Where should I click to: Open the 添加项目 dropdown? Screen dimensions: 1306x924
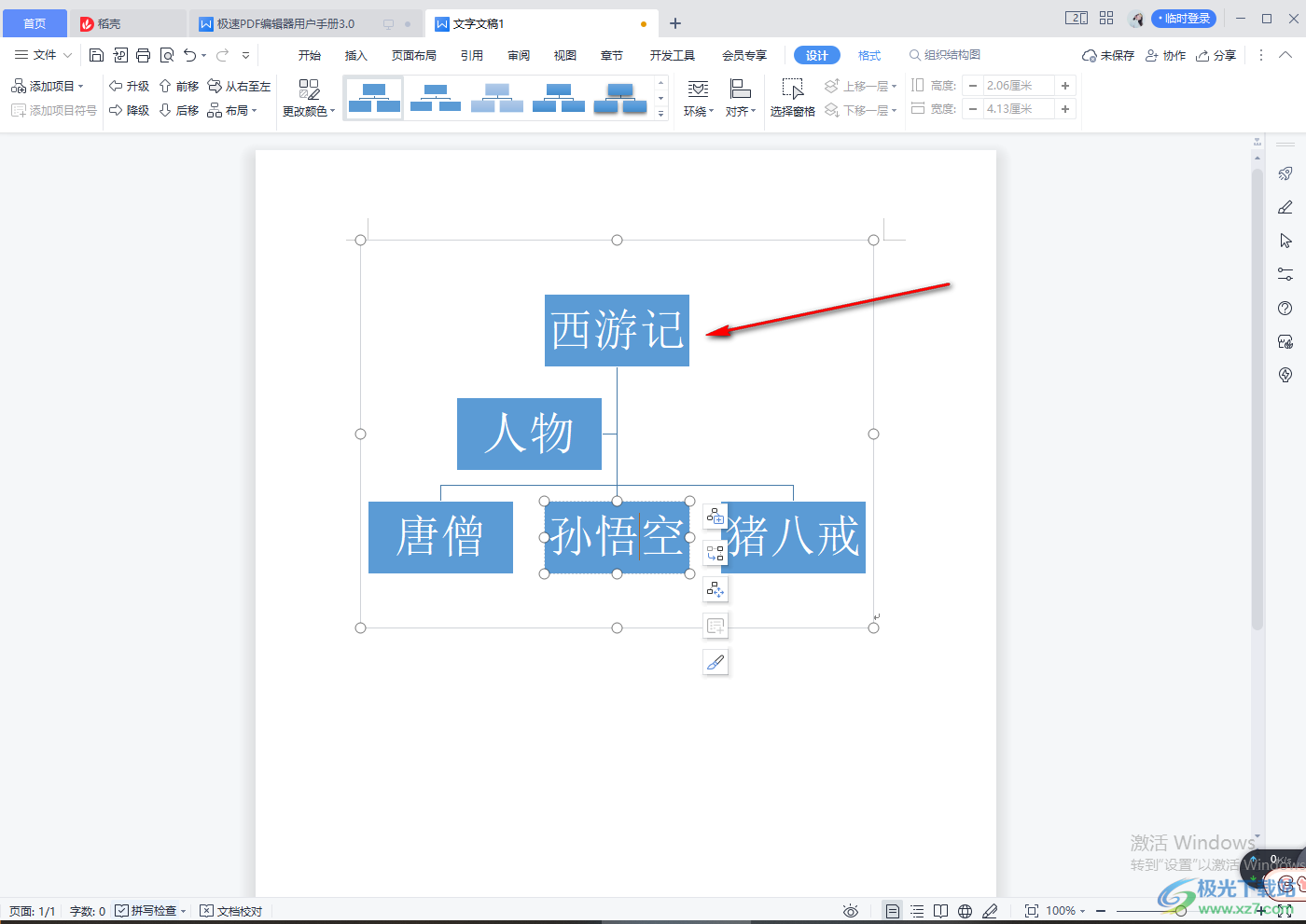(x=48, y=86)
